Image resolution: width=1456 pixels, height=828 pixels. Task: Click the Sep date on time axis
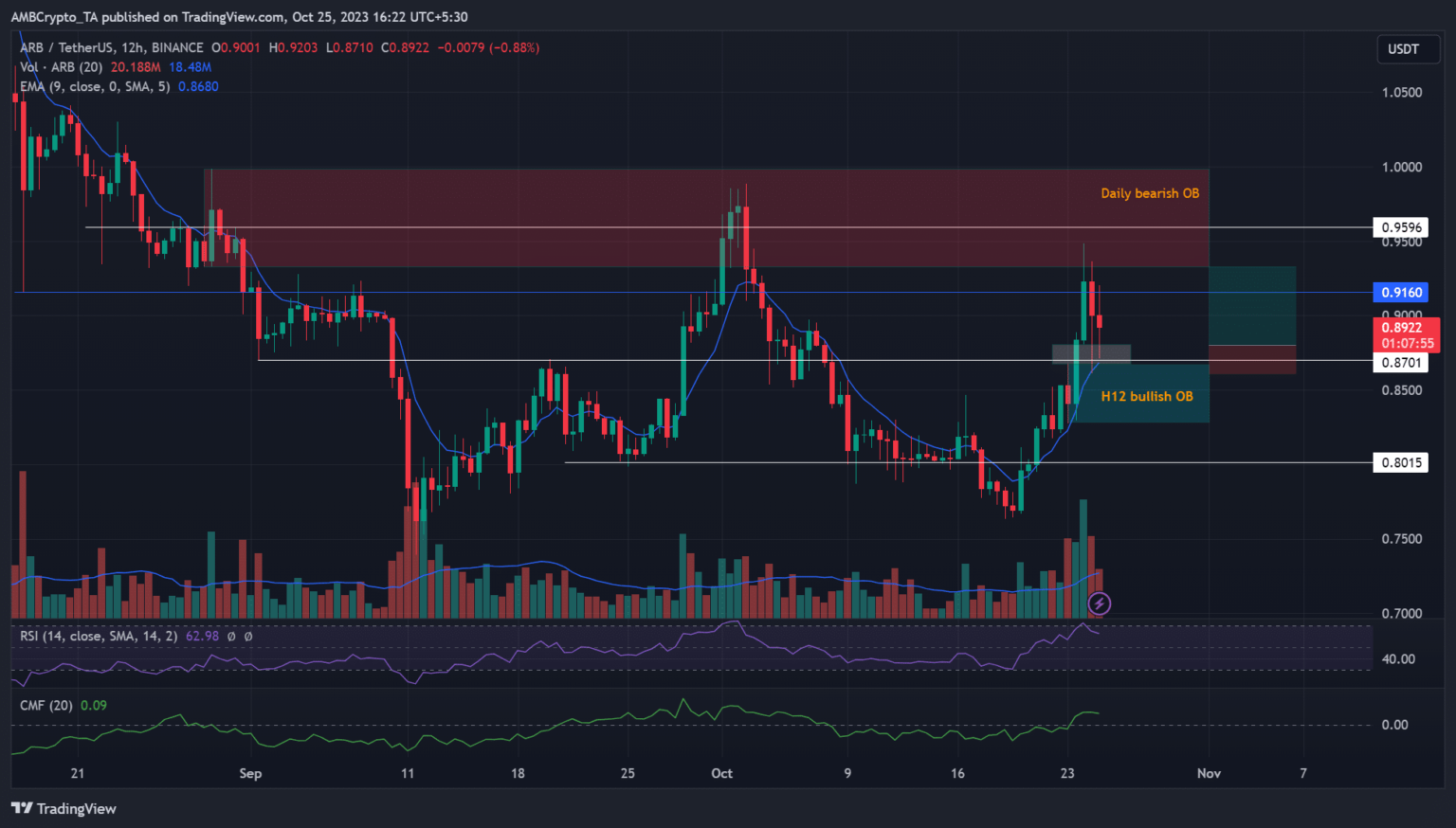(x=250, y=773)
